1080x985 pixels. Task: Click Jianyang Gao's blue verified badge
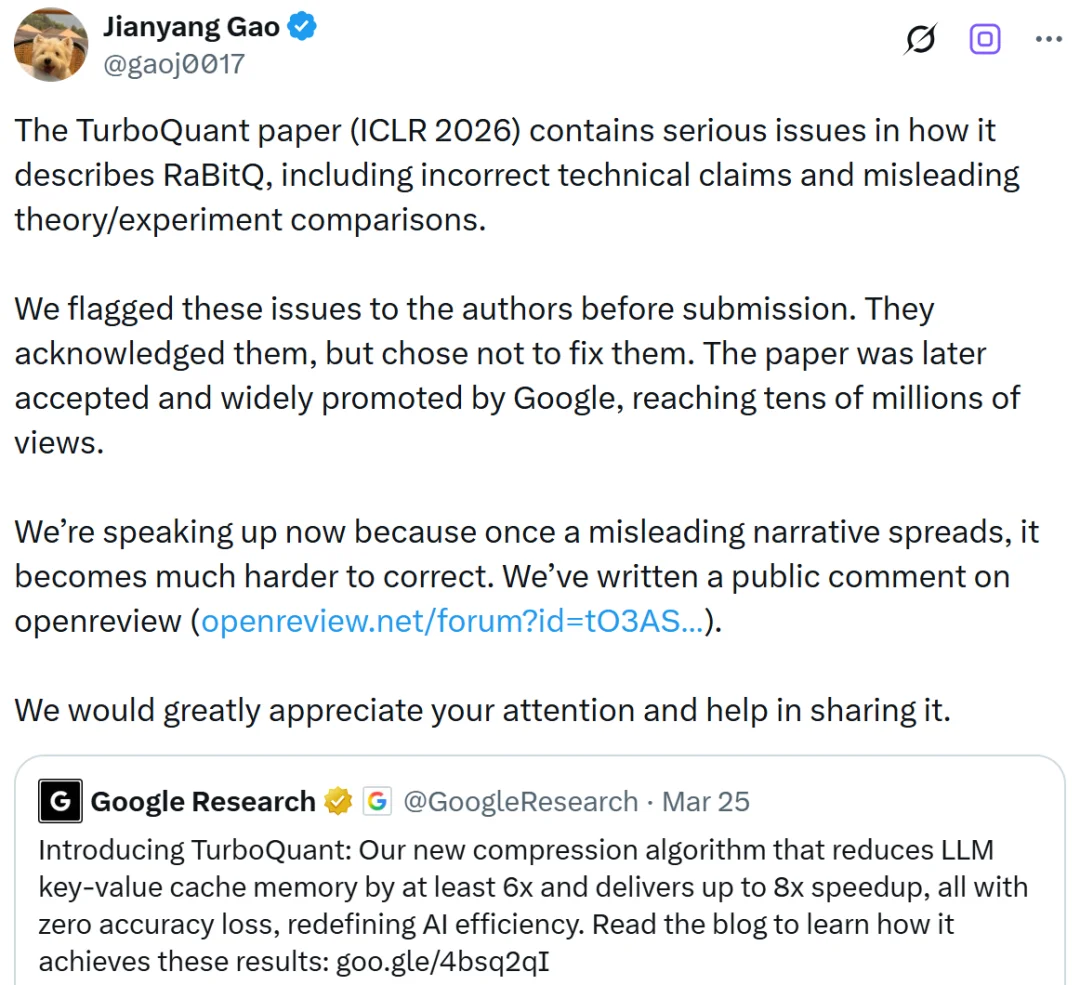pyautogui.click(x=300, y=27)
